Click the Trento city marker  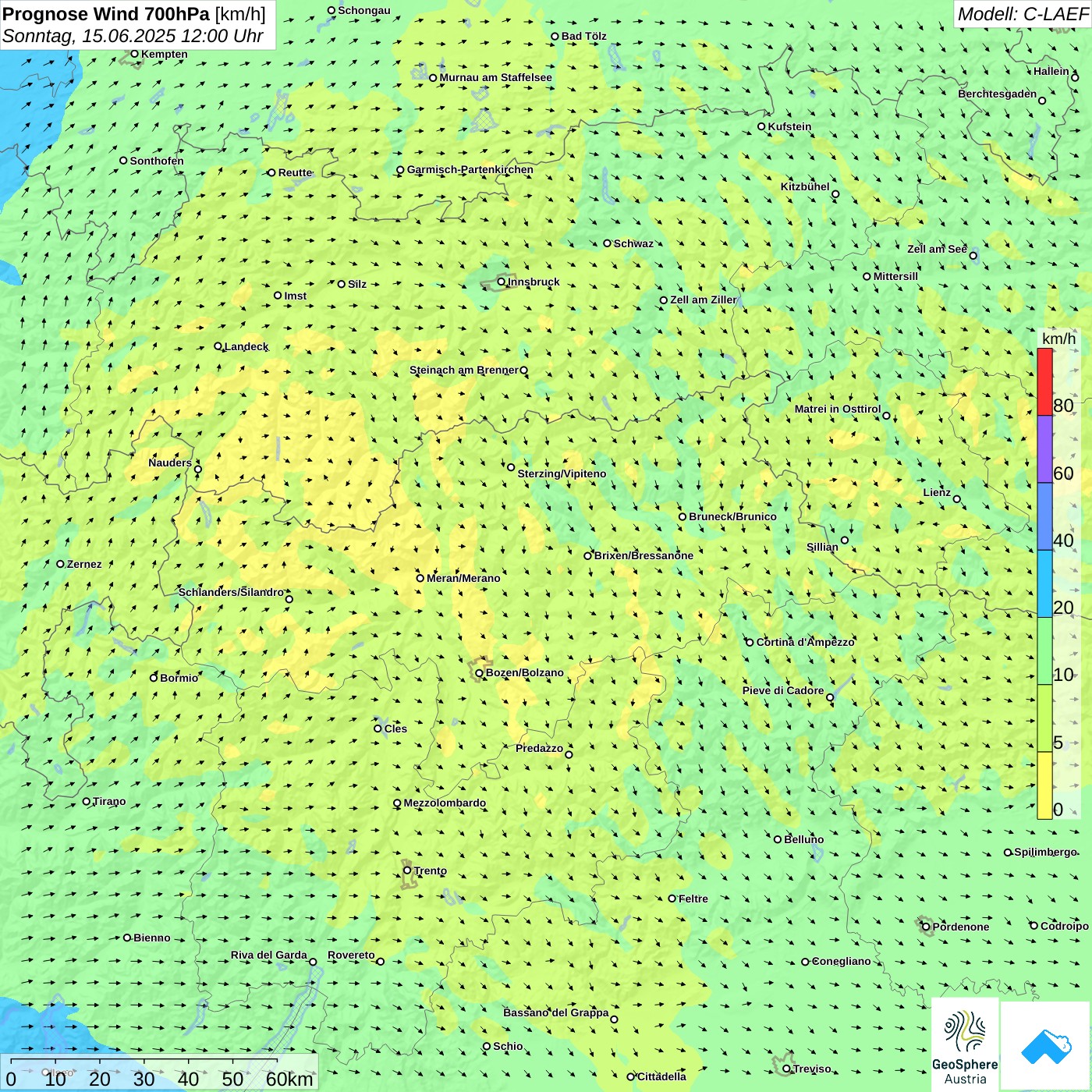pyautogui.click(x=407, y=870)
